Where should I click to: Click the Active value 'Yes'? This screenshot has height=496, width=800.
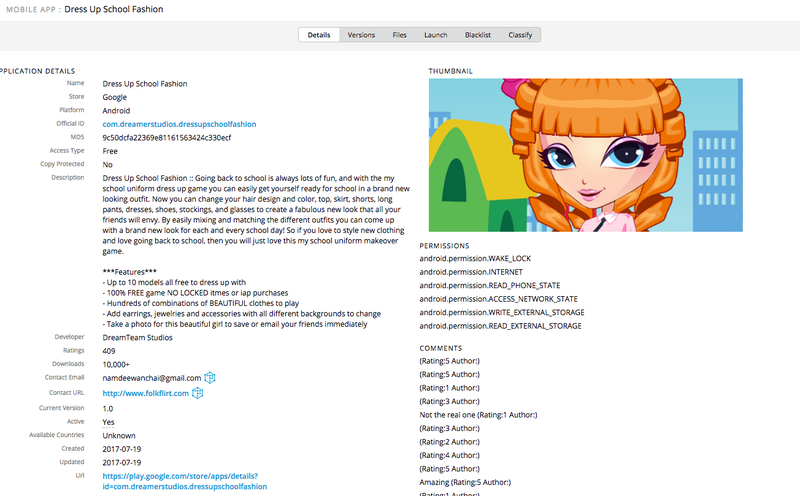108,422
